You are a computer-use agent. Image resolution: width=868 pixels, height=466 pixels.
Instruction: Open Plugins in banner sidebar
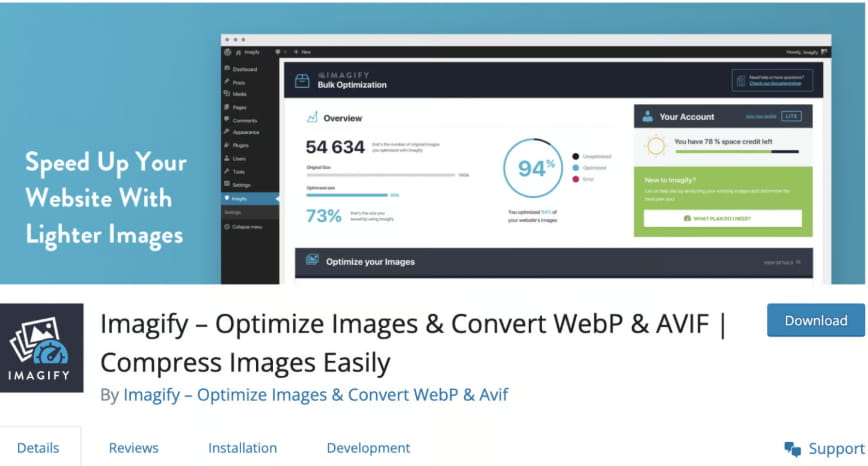click(240, 145)
